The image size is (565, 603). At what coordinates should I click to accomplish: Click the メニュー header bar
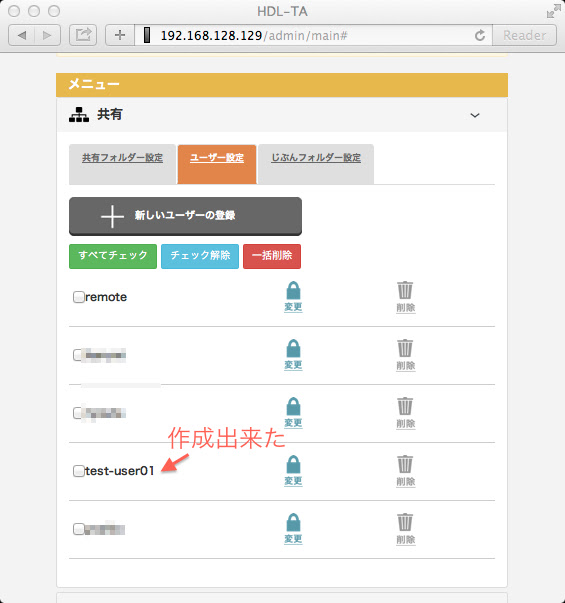[x=282, y=85]
